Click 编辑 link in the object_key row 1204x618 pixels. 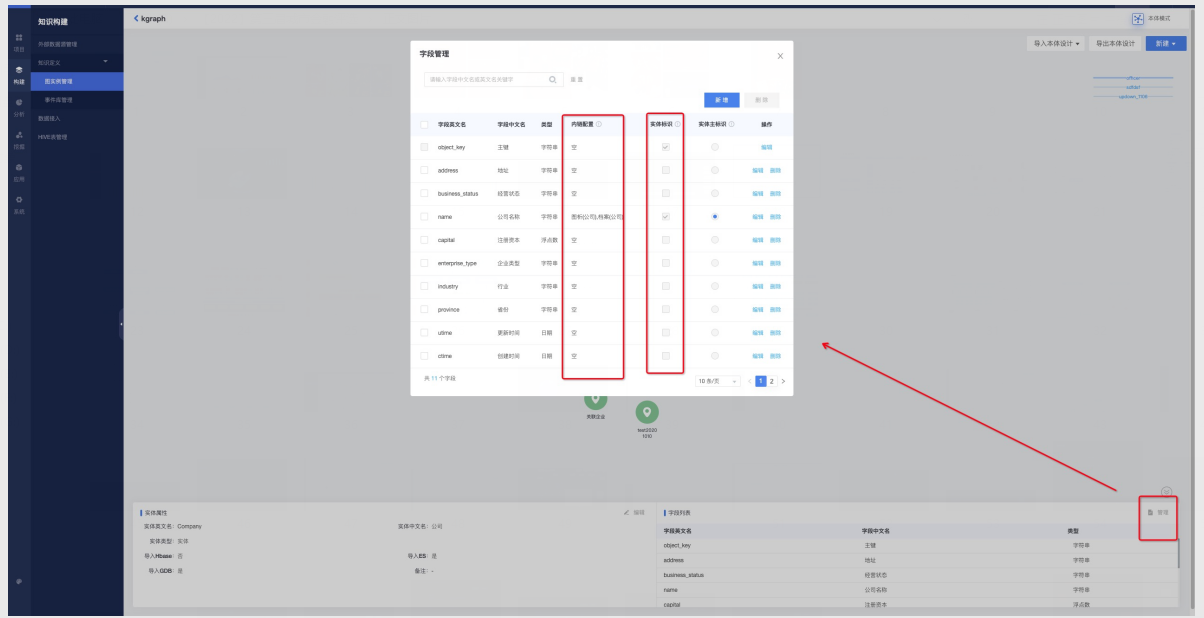point(766,147)
